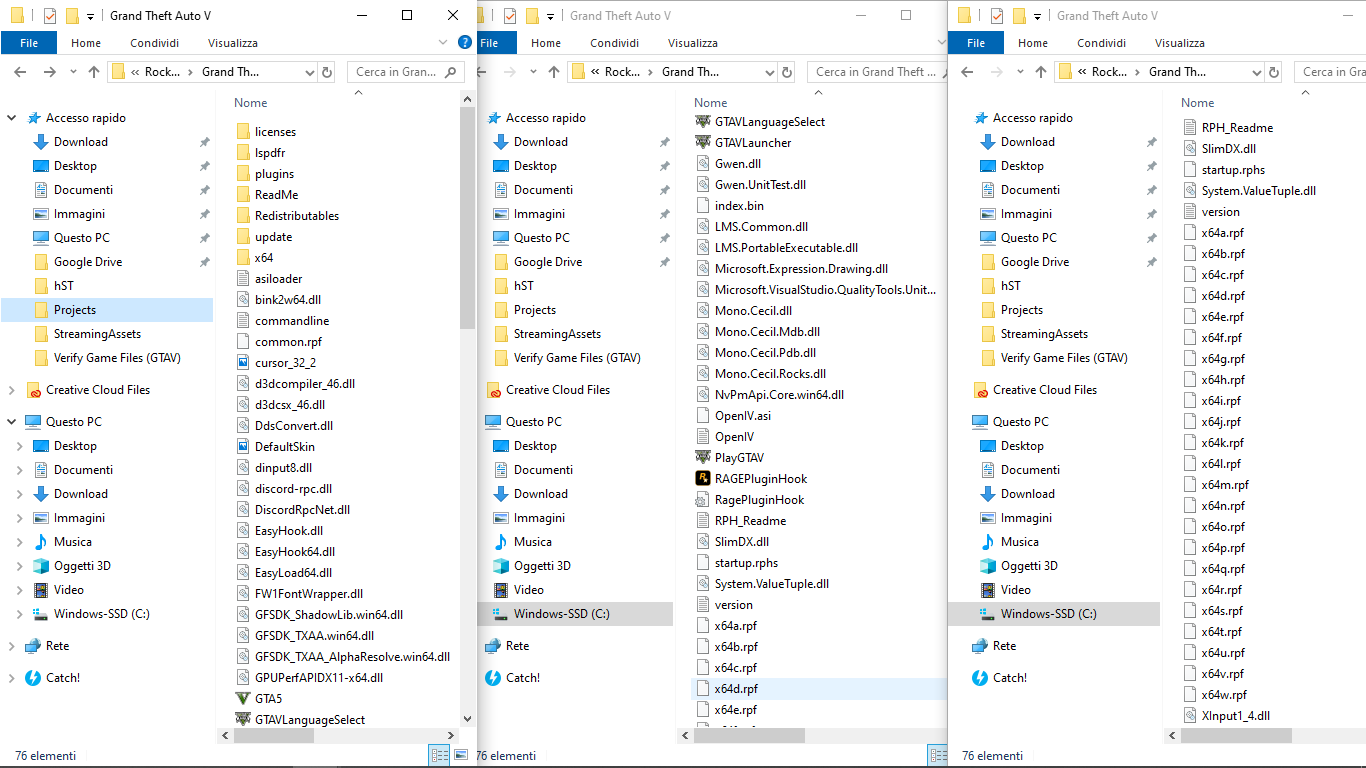Open File menu in the right window
The width and height of the screenshot is (1366, 768).
click(976, 43)
